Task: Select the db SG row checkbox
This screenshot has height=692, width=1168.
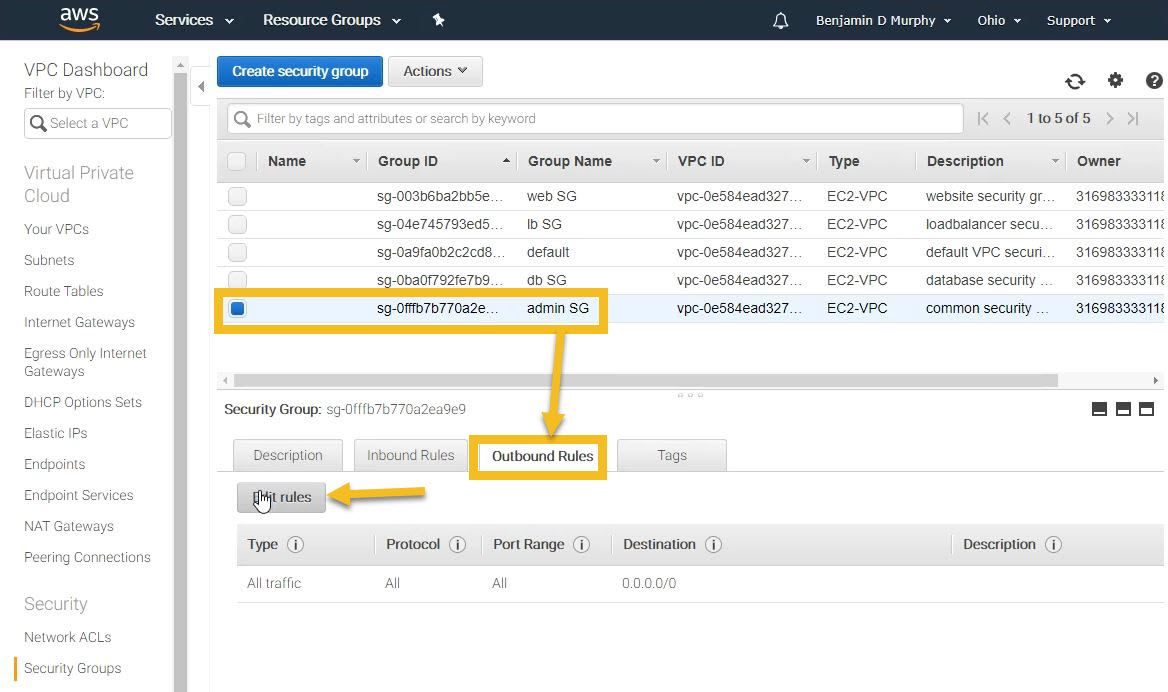Action: click(x=238, y=280)
